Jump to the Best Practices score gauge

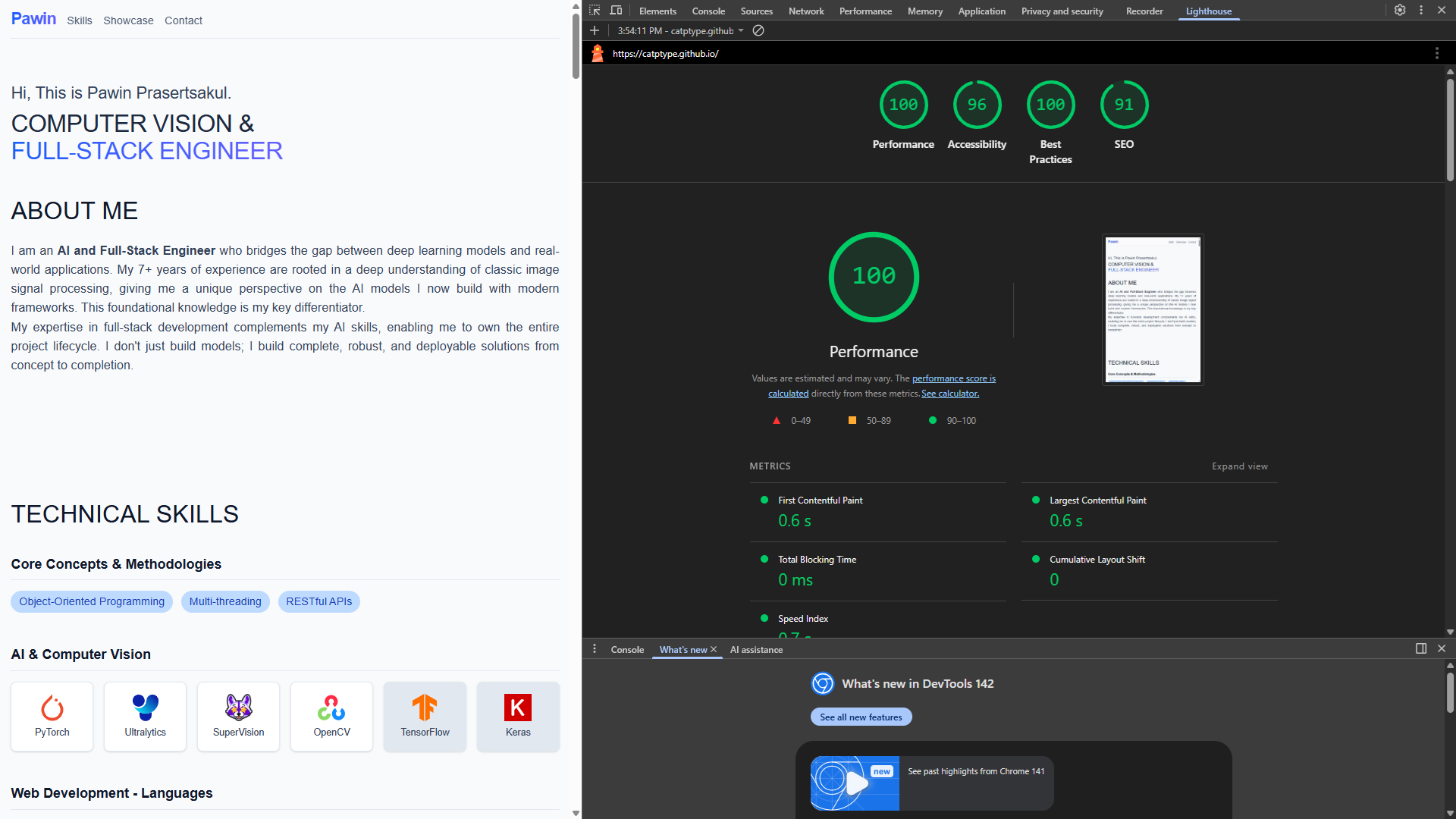click(x=1050, y=123)
